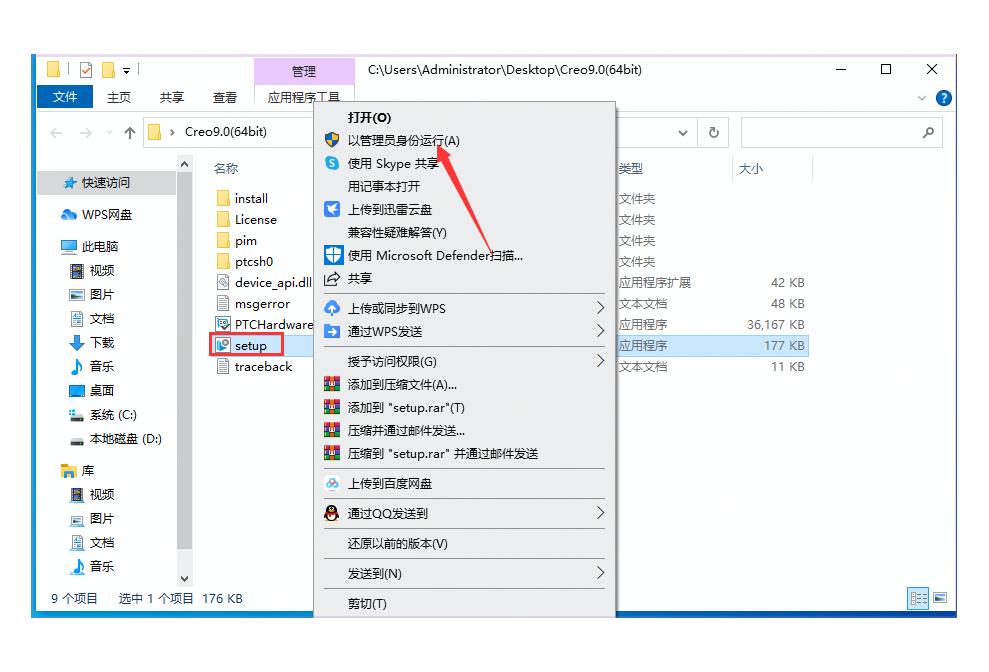Click the Baidu Netdisk upload icon
This screenshot has width=989, height=672.
click(x=332, y=484)
